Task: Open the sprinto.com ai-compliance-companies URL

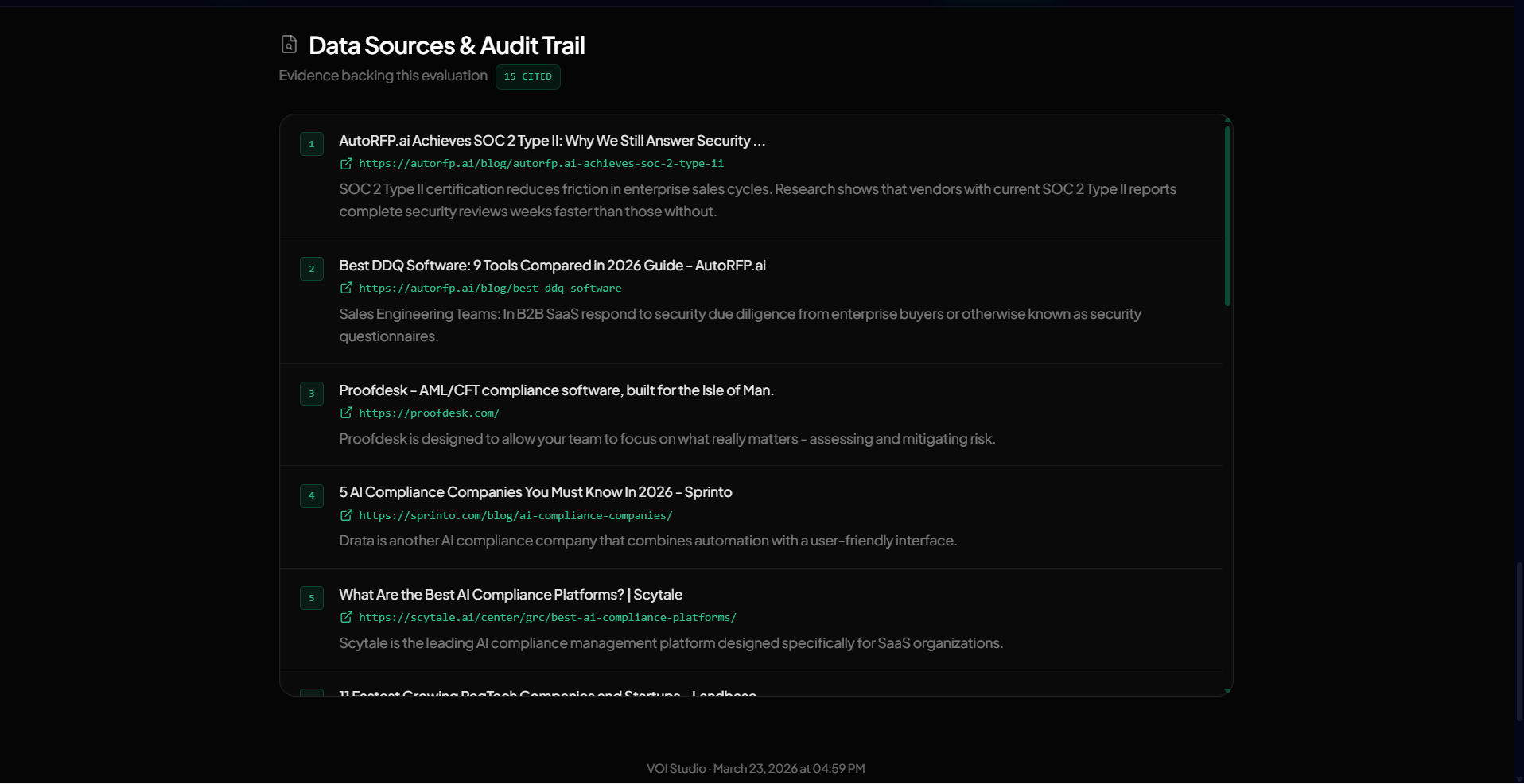Action: click(515, 516)
